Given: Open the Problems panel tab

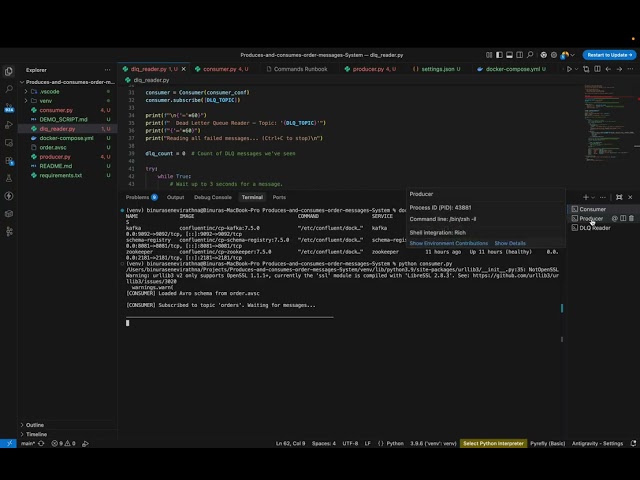Looking at the screenshot, I should click(x=141, y=197).
